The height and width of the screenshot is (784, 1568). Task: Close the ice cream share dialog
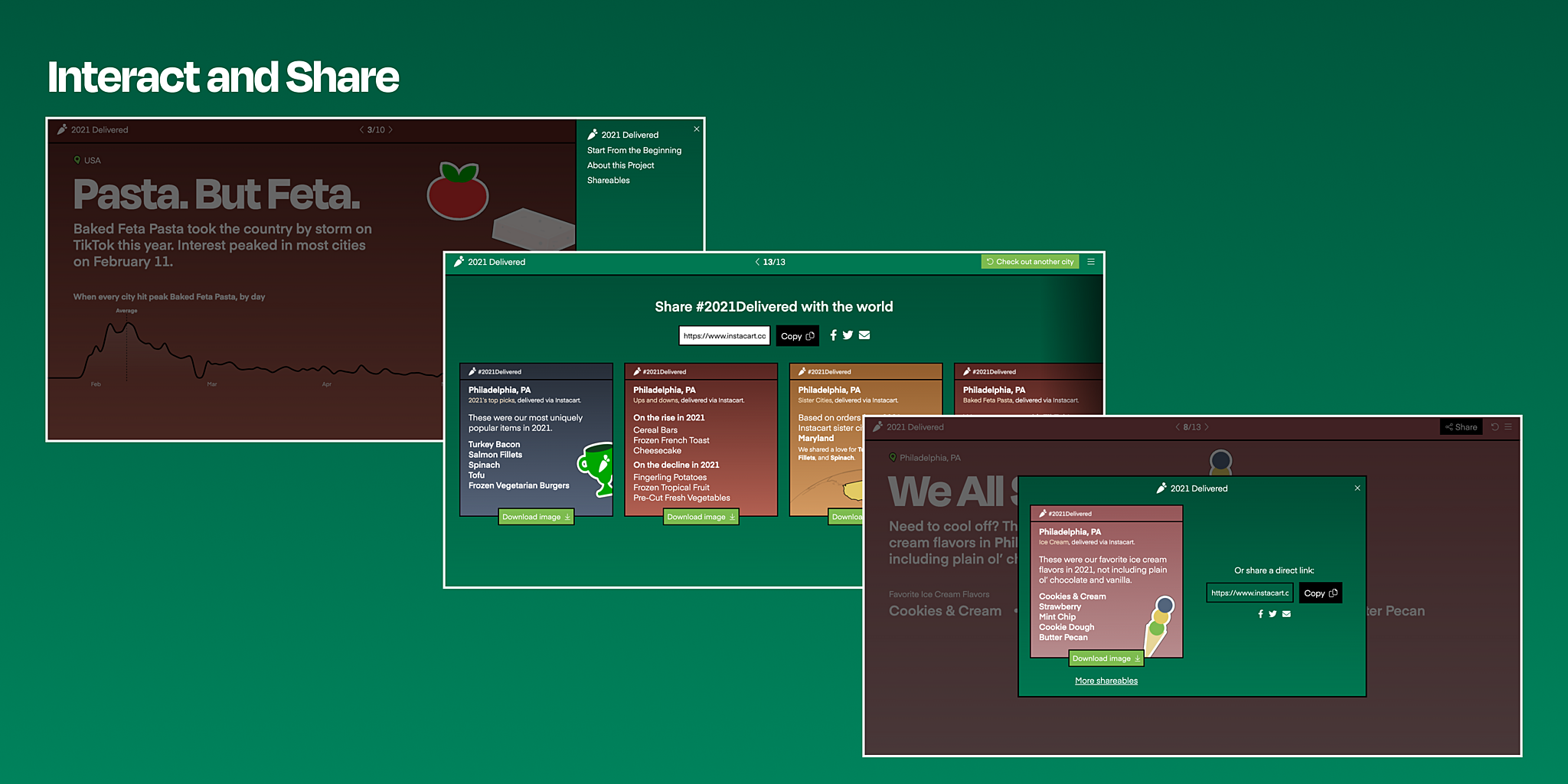click(1357, 488)
